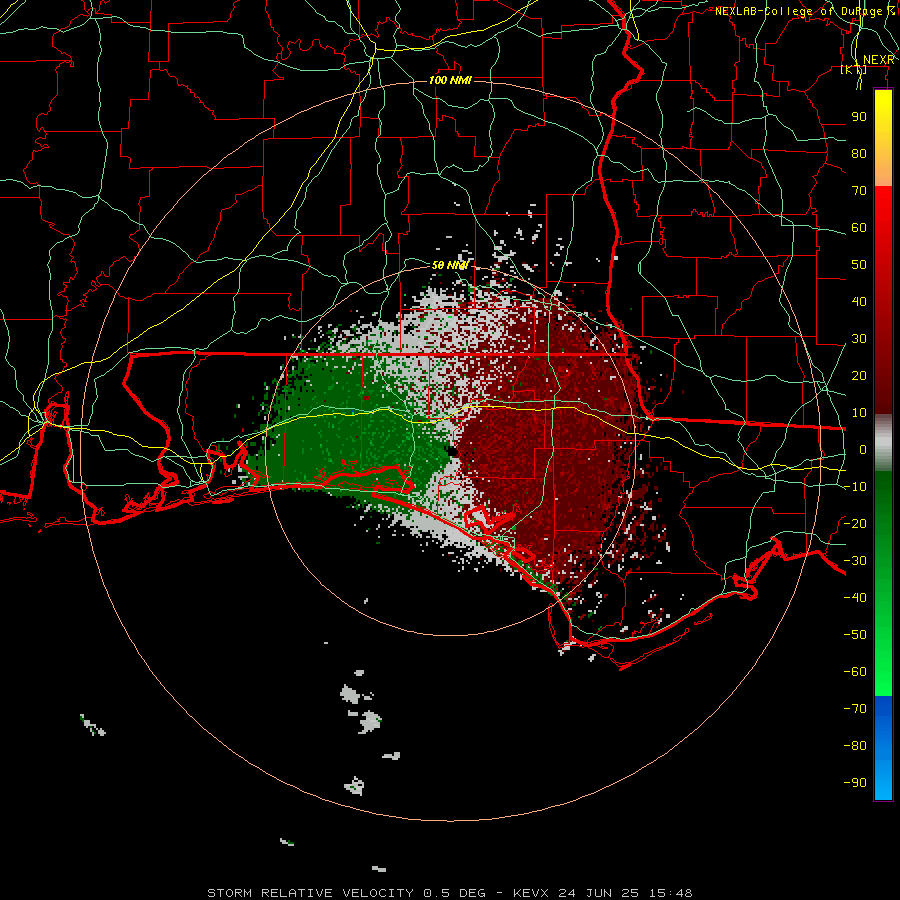
Task: Pick the yellow segment of the color bar
Action: (x=883, y=138)
